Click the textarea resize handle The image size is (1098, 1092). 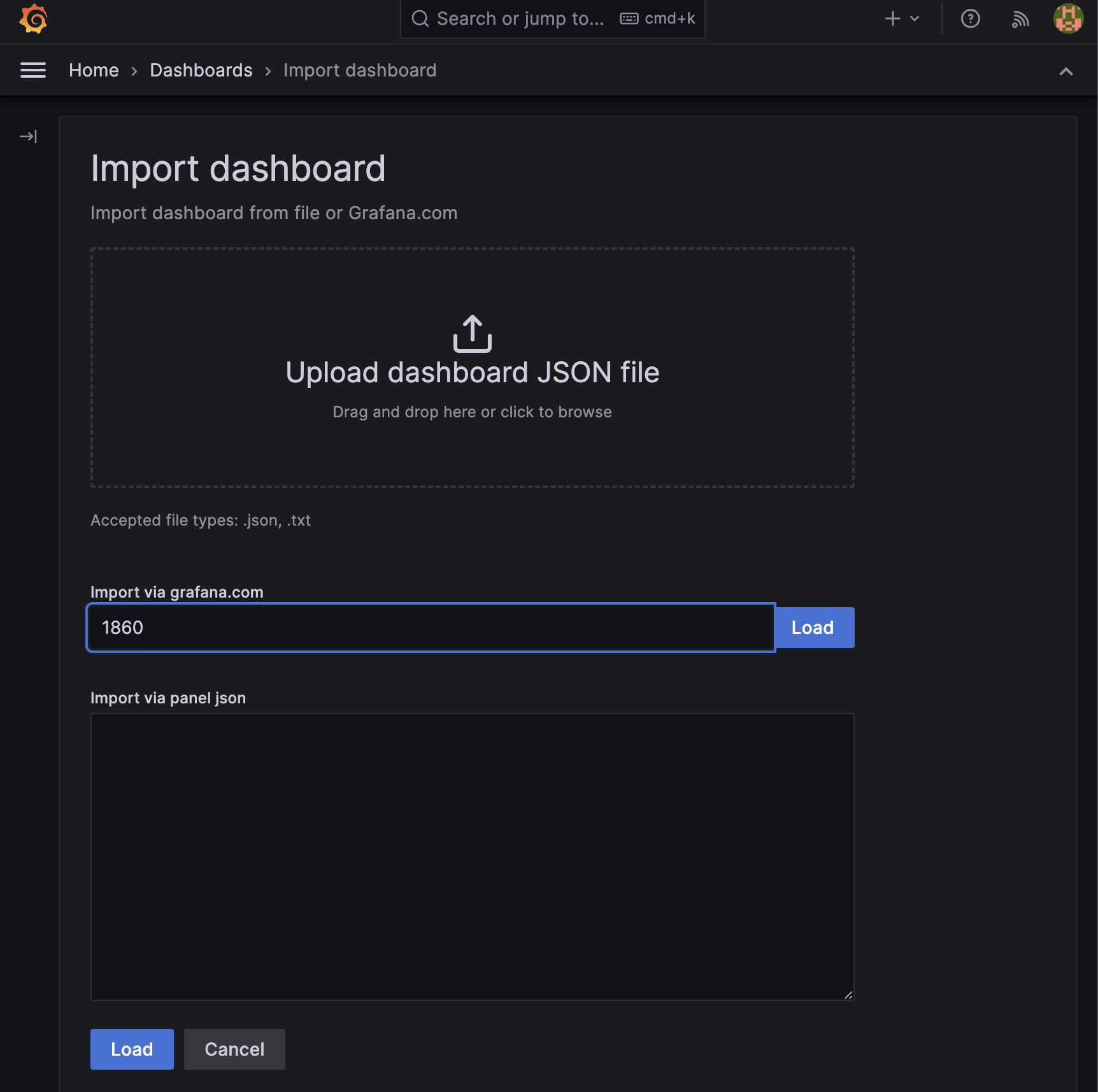tap(848, 995)
